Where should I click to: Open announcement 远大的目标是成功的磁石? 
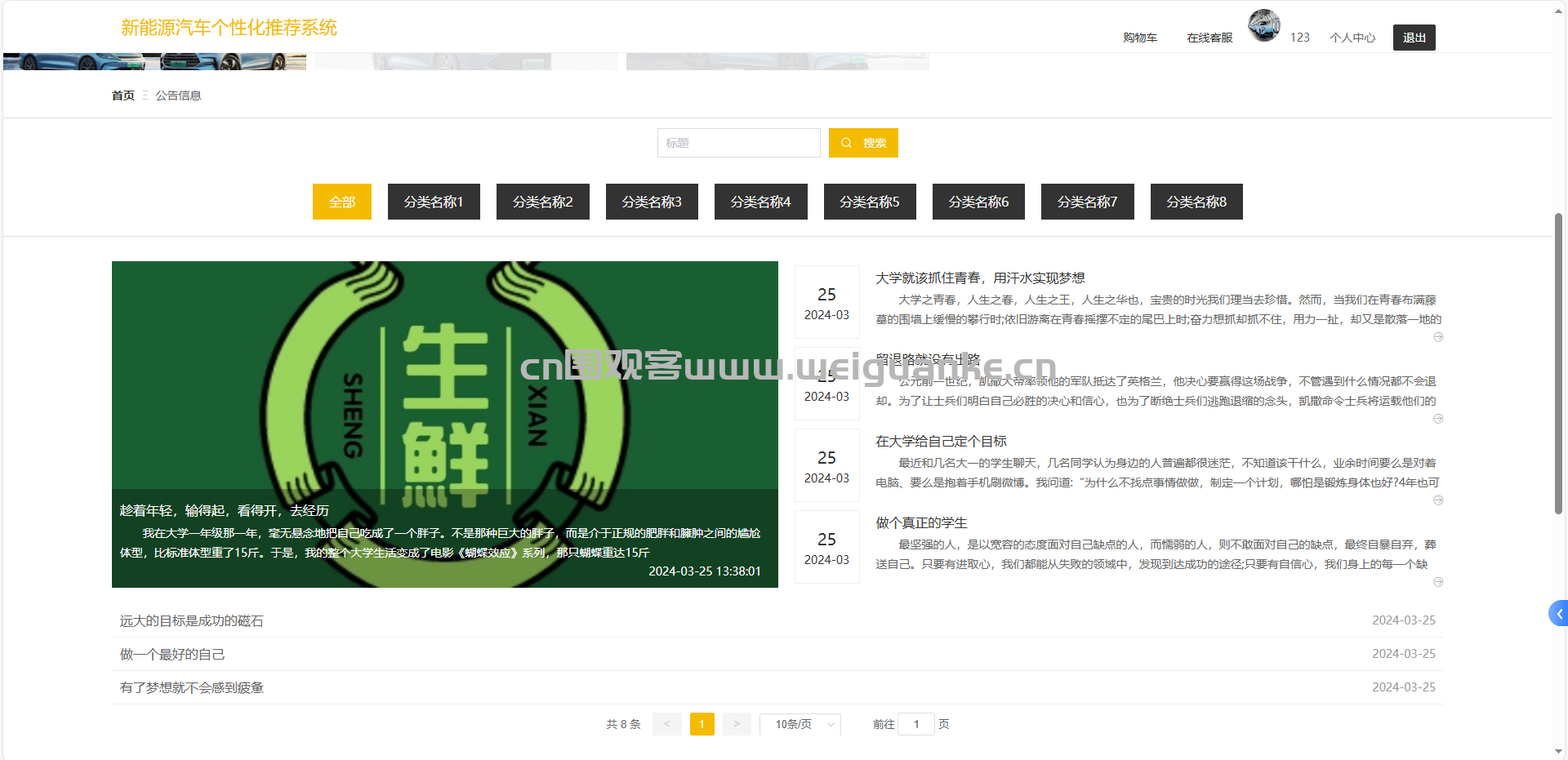coord(192,621)
